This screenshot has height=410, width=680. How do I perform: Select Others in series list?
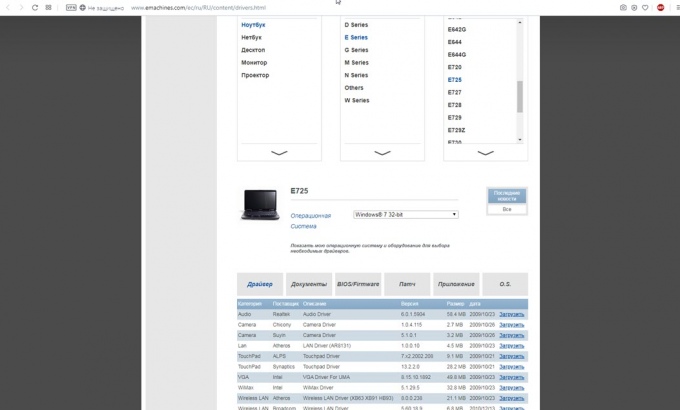(x=354, y=88)
